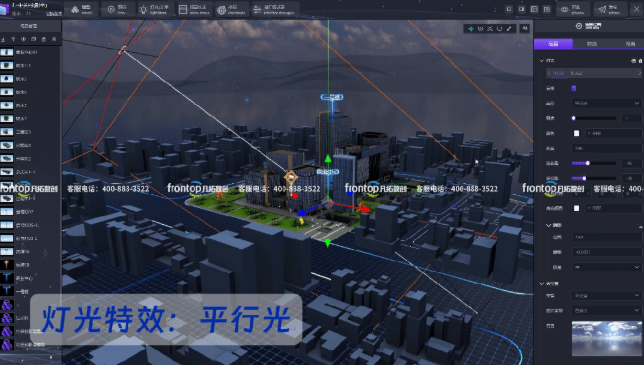
Task: Select the move gizmo icon in viewport toolbar
Action: (x=471, y=28)
